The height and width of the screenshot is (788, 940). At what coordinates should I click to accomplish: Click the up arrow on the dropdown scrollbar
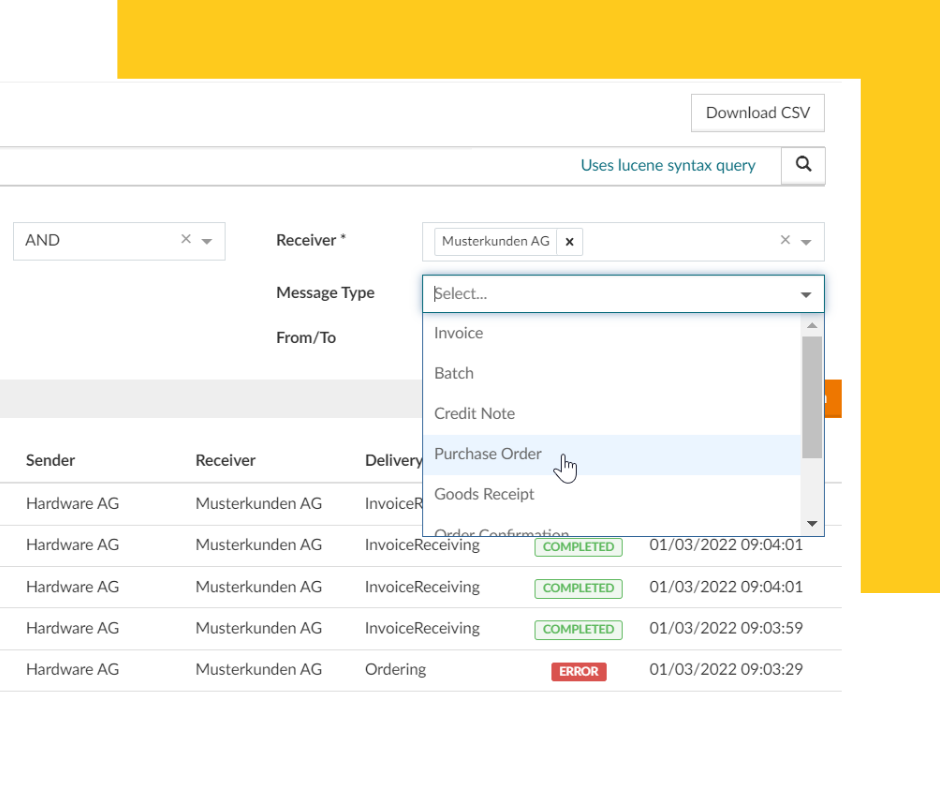pyautogui.click(x=812, y=324)
